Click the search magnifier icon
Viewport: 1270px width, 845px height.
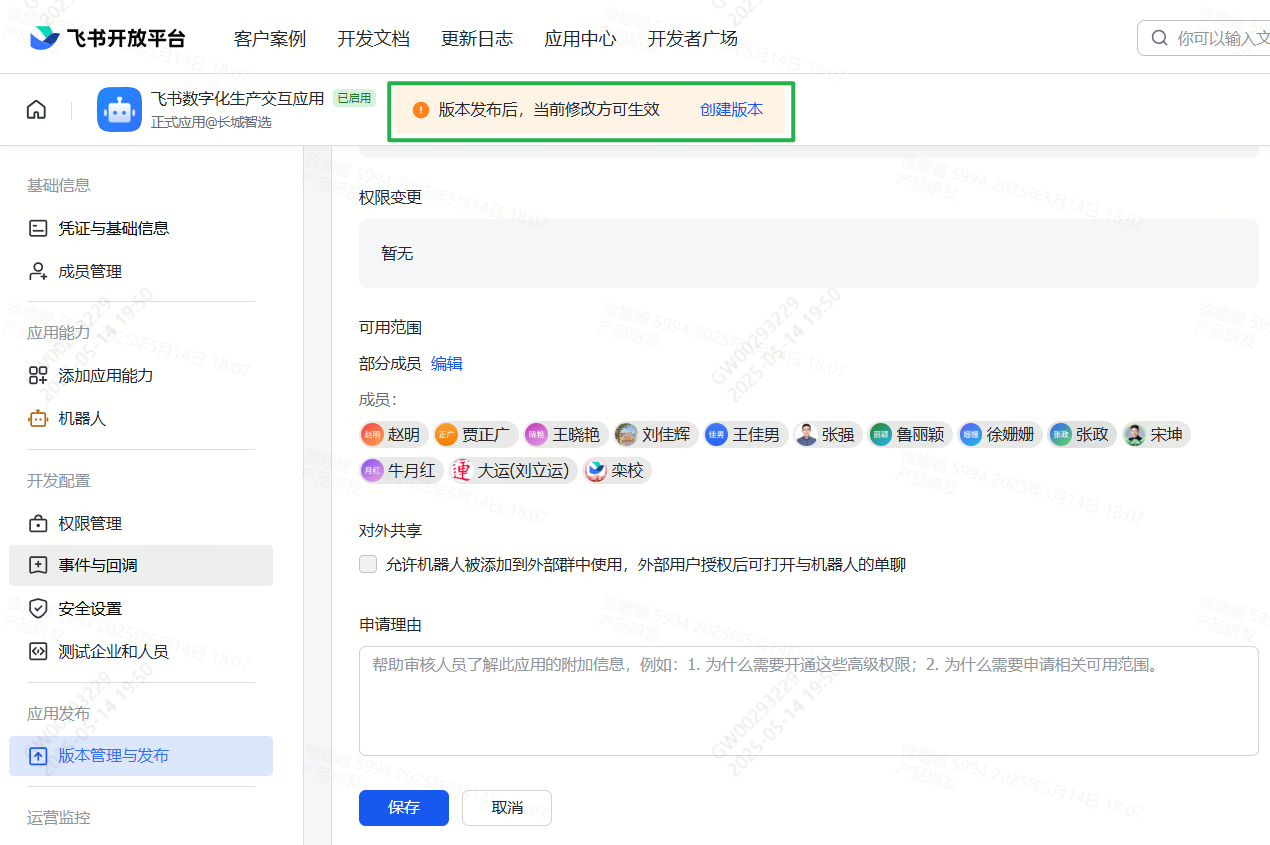pyautogui.click(x=1159, y=38)
